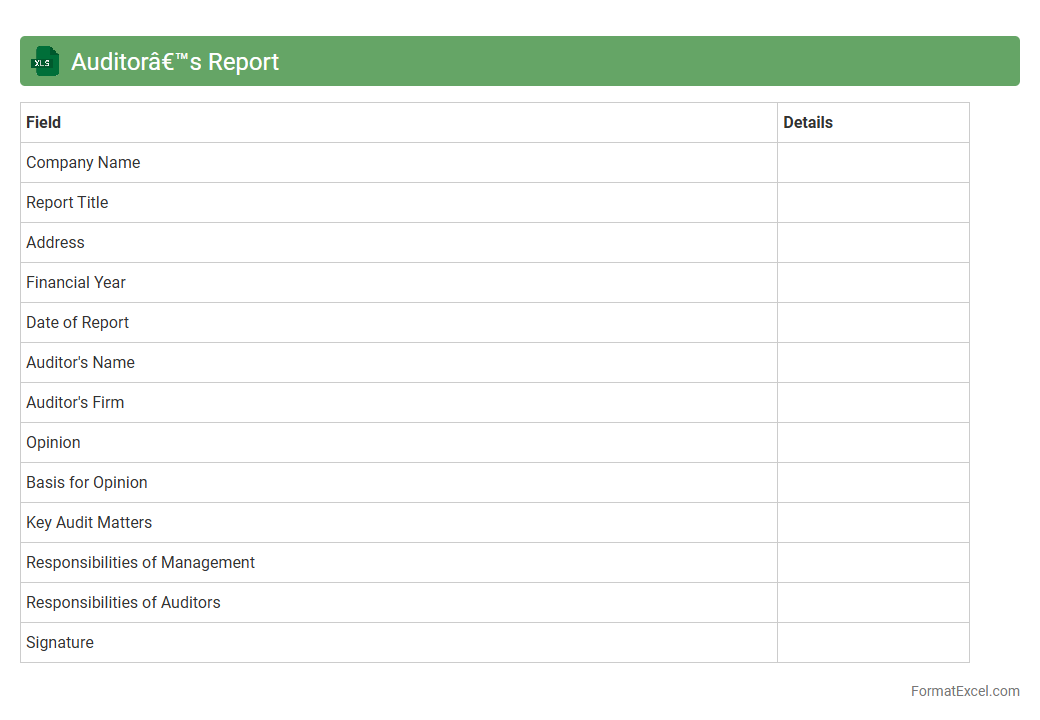1040x720 pixels.
Task: Select the Address details cell
Action: pos(872,242)
